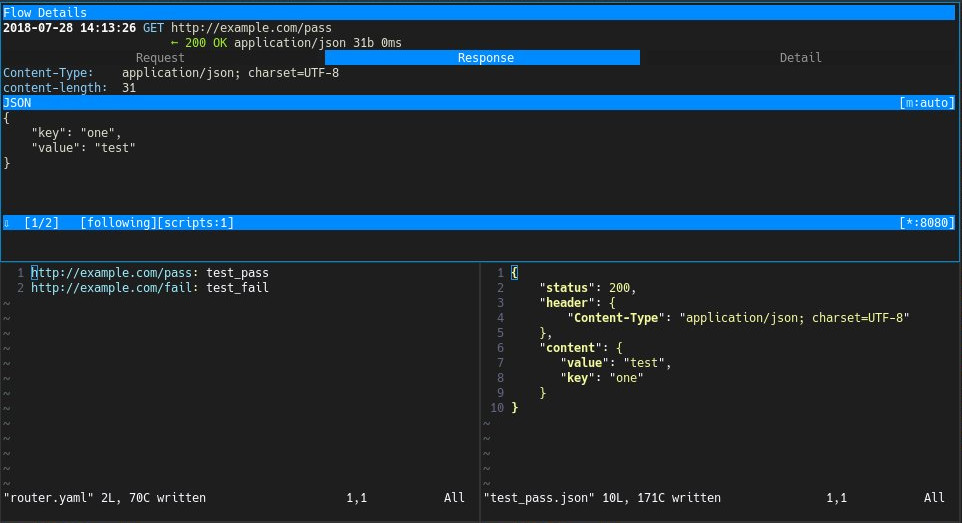
Task: Click the [following] indicator in status bar
Action: click(x=118, y=223)
